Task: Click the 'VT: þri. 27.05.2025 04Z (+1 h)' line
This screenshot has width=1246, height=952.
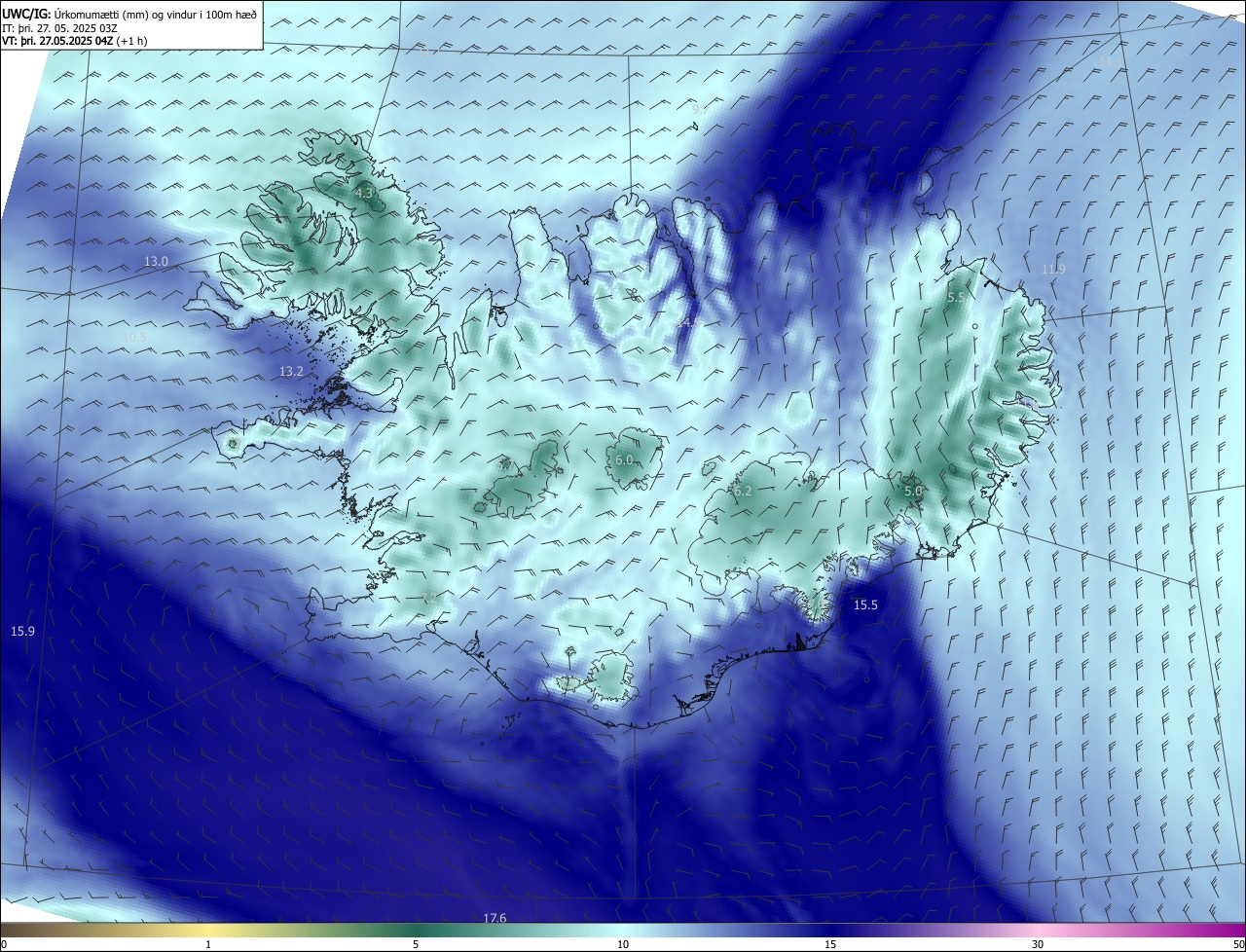Action: coord(74,41)
